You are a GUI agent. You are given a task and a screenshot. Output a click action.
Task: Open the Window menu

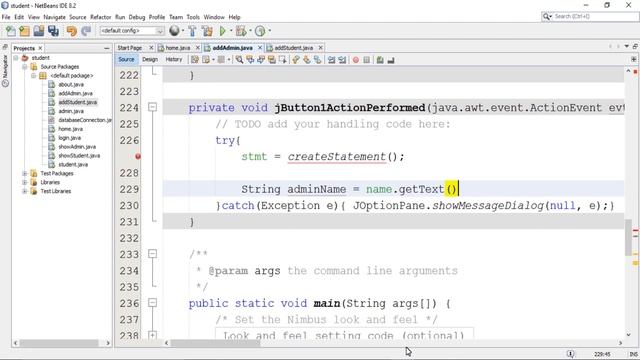pyautogui.click(x=214, y=17)
